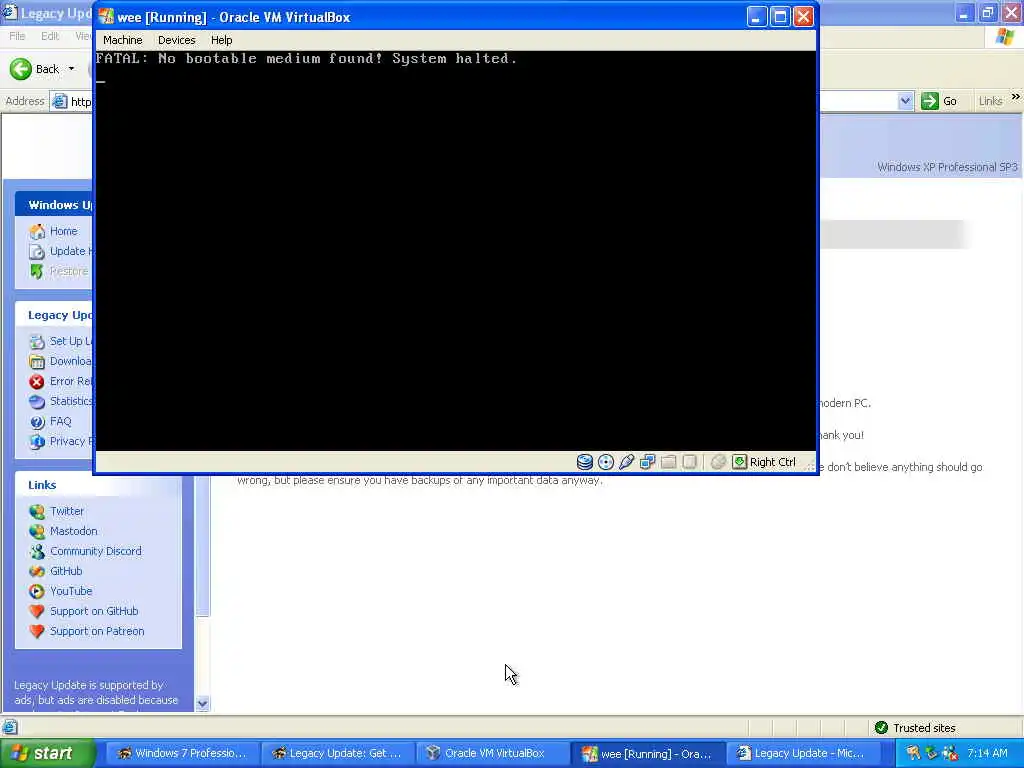Viewport: 1024px width, 768px height.
Task: Click the optical disc indicator icon
Action: click(x=605, y=462)
